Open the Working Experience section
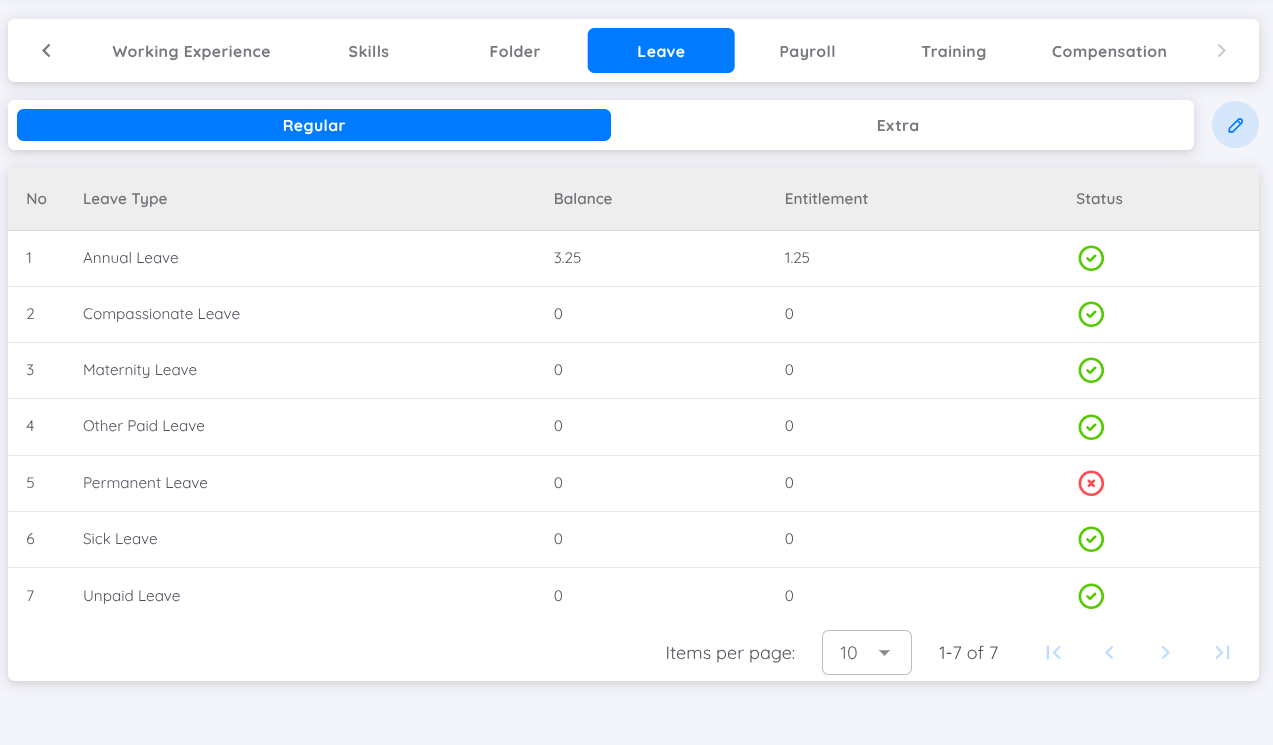Screen dimensions: 1273x745 click(191, 51)
